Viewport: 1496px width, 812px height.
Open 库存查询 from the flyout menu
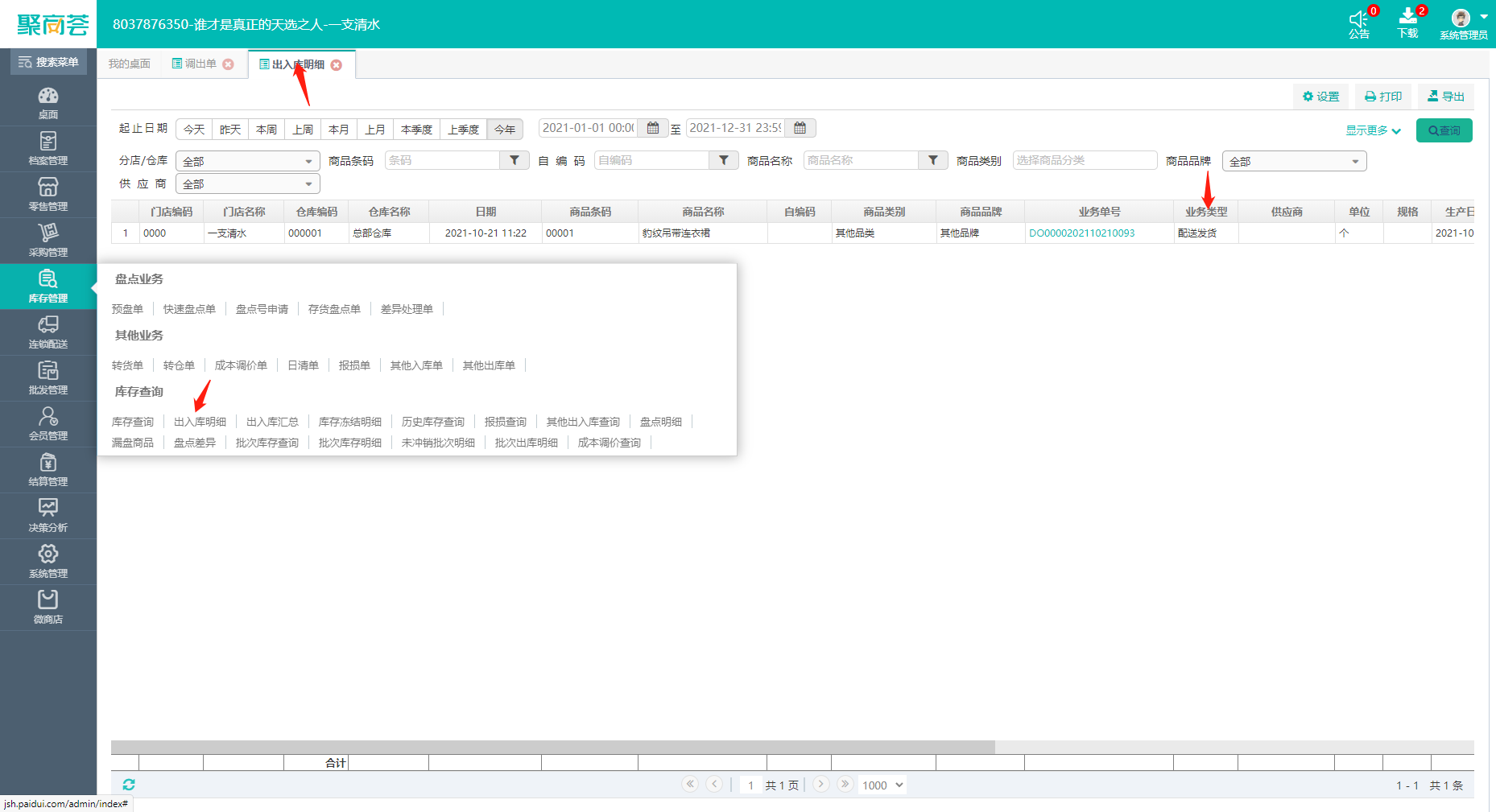pyautogui.click(x=133, y=422)
